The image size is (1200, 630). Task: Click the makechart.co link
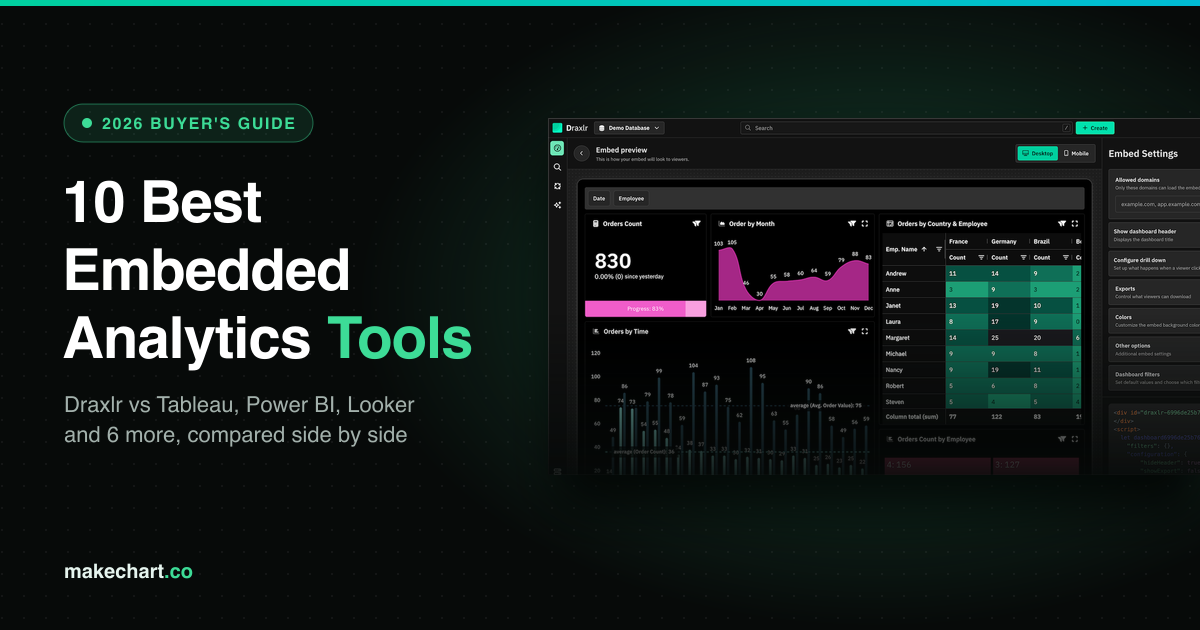(128, 572)
